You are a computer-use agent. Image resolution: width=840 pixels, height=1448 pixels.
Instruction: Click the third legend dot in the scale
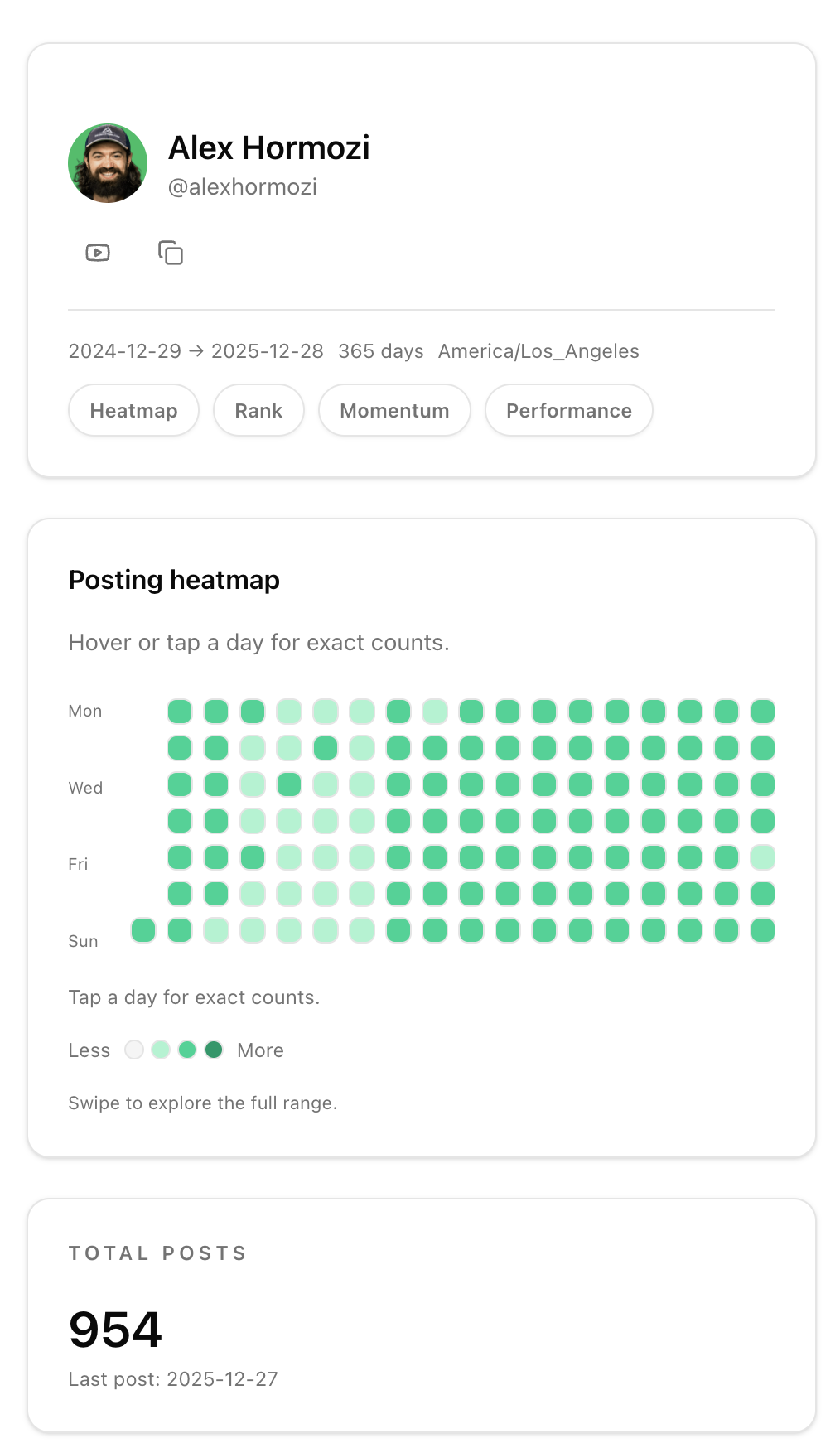click(x=187, y=1050)
